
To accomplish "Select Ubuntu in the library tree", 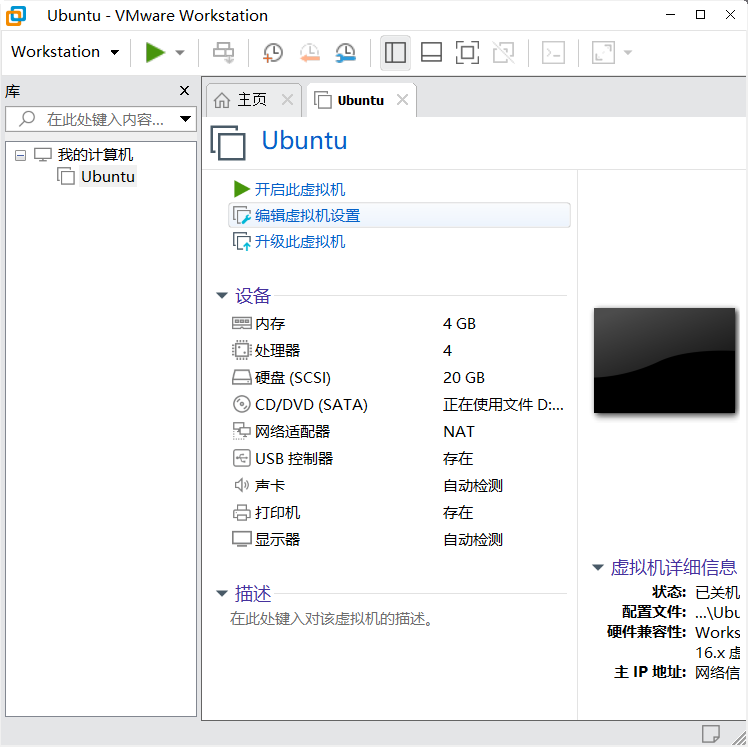I will [x=108, y=176].
